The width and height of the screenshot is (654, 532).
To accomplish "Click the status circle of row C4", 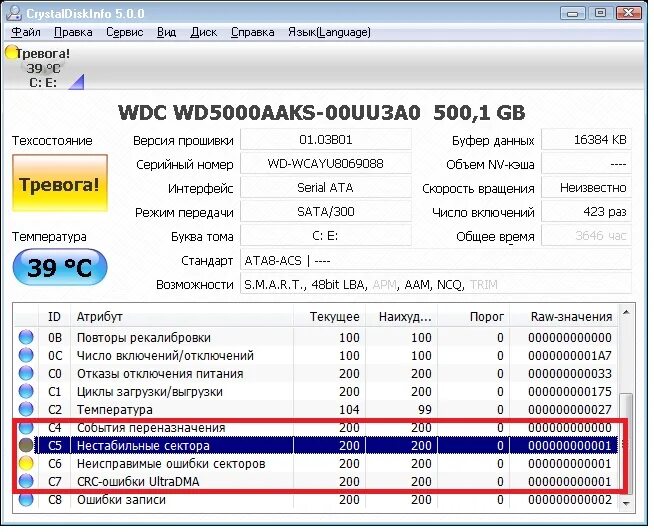I will click(26, 427).
